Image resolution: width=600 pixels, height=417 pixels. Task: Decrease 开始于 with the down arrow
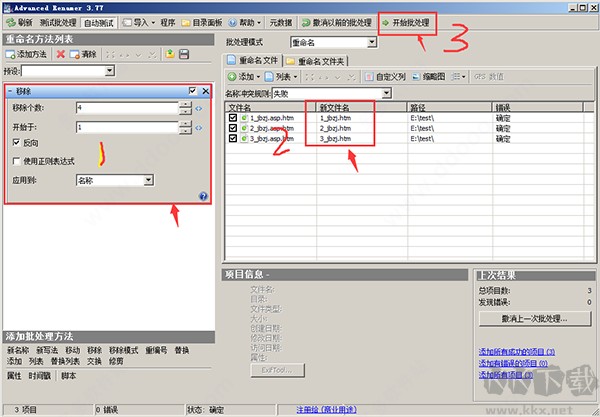pyautogui.click(x=185, y=131)
